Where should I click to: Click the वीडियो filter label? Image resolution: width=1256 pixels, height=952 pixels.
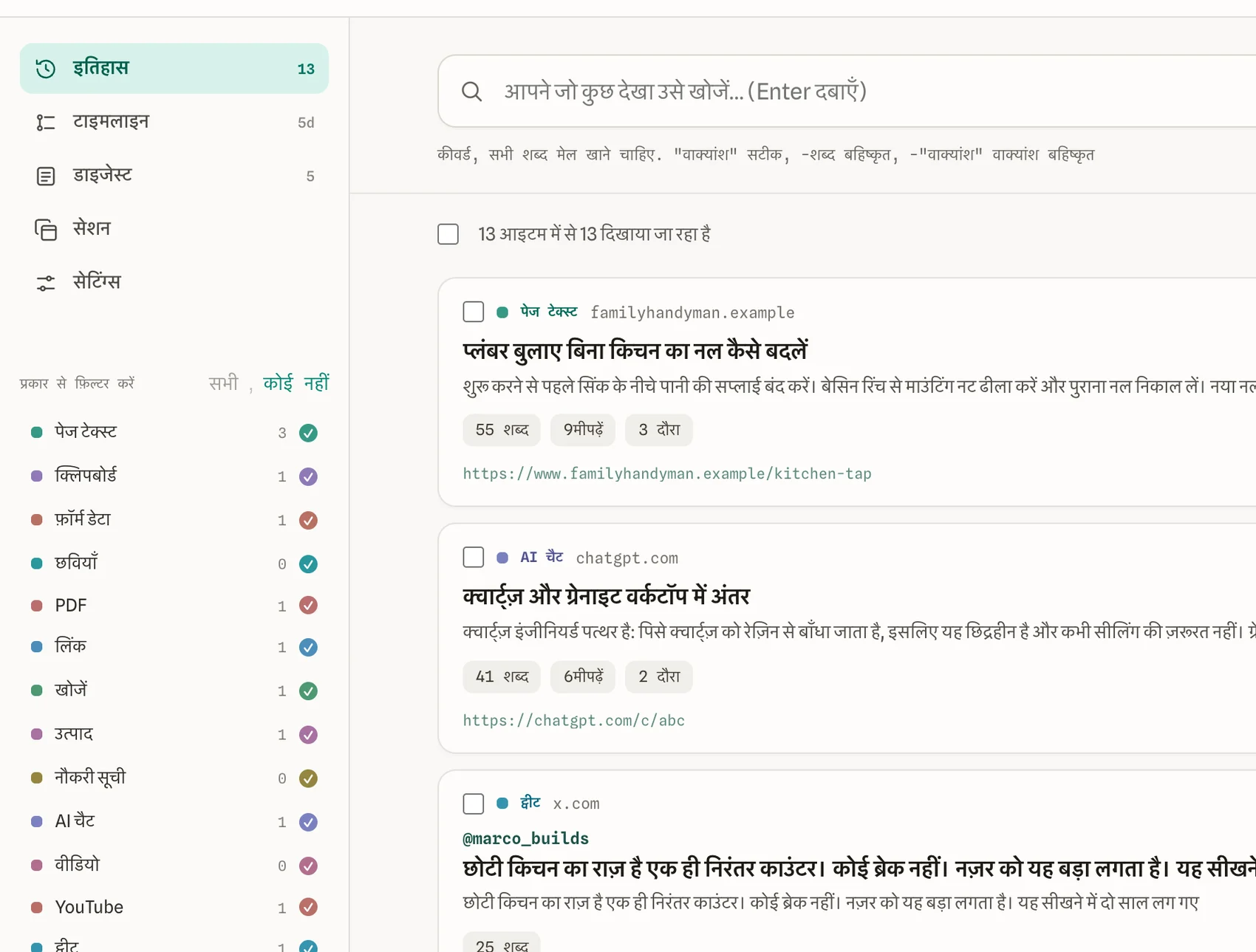pos(77,864)
